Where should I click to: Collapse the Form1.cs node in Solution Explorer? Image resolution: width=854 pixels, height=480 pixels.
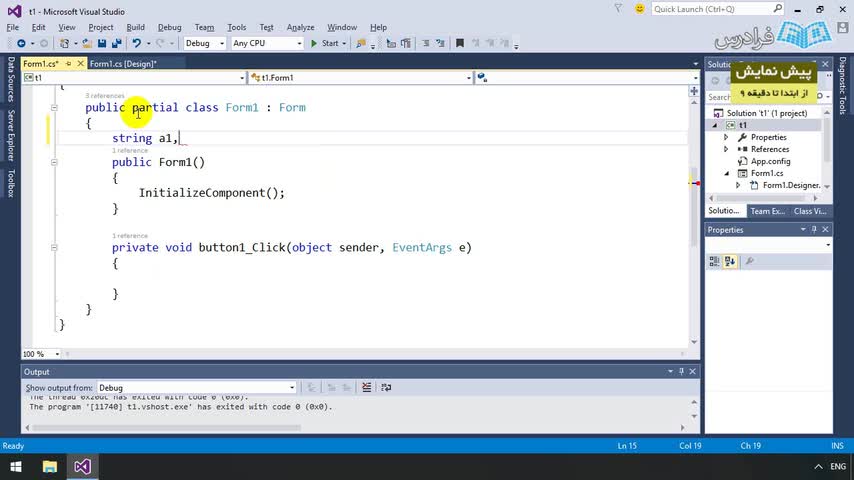point(727,173)
